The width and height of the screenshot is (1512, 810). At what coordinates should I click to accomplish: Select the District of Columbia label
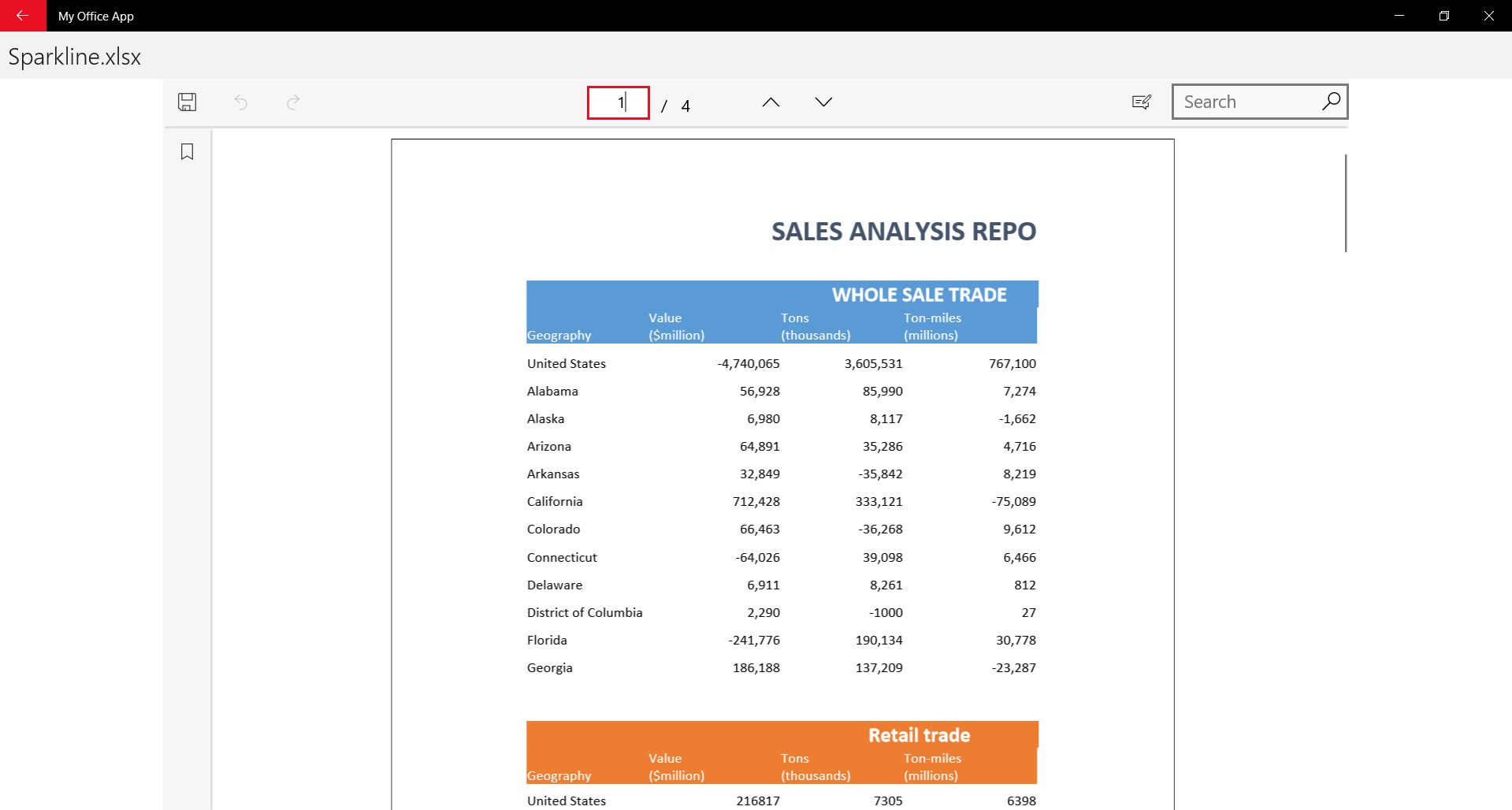(585, 612)
